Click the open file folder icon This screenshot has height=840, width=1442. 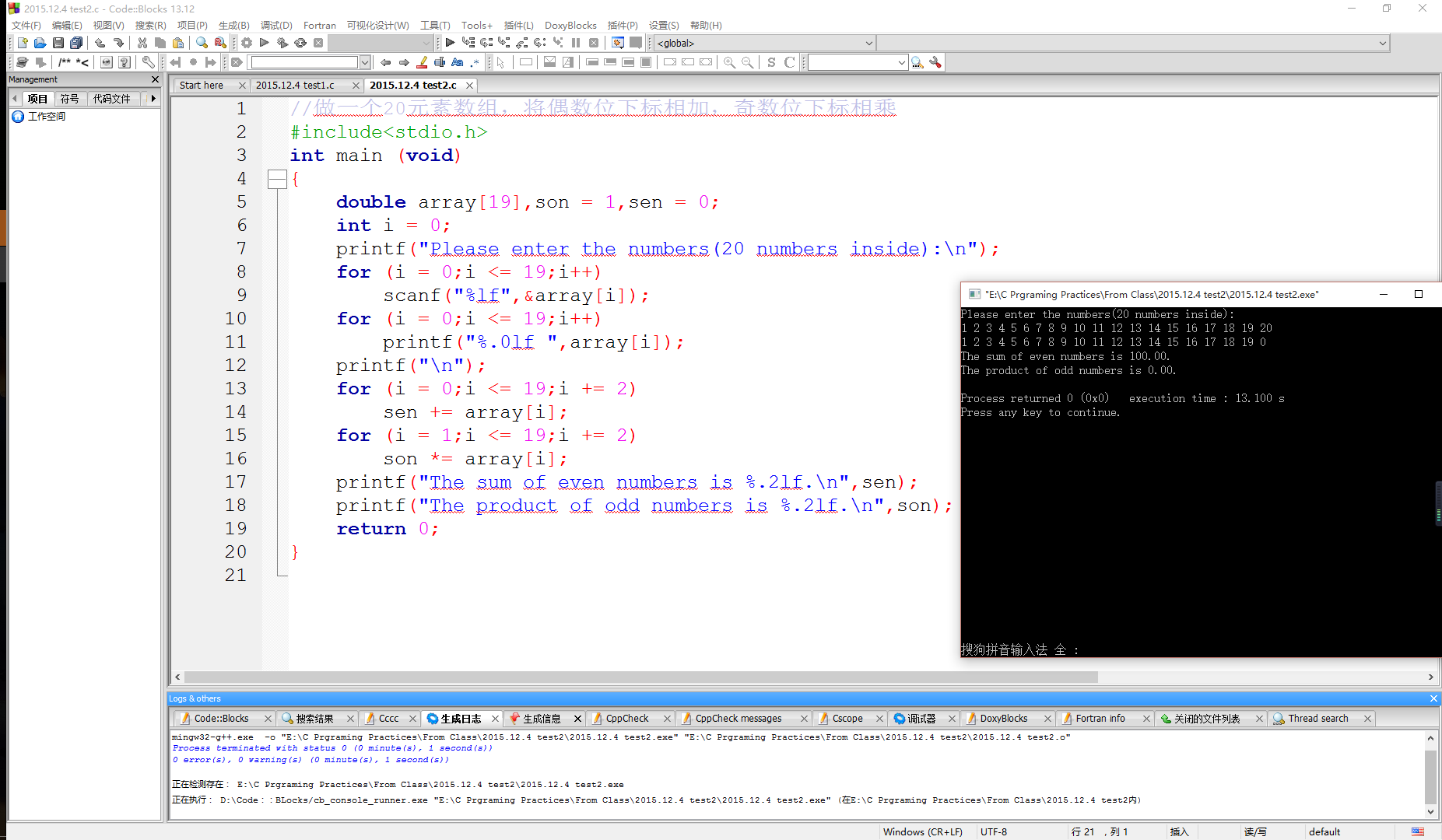(40, 43)
